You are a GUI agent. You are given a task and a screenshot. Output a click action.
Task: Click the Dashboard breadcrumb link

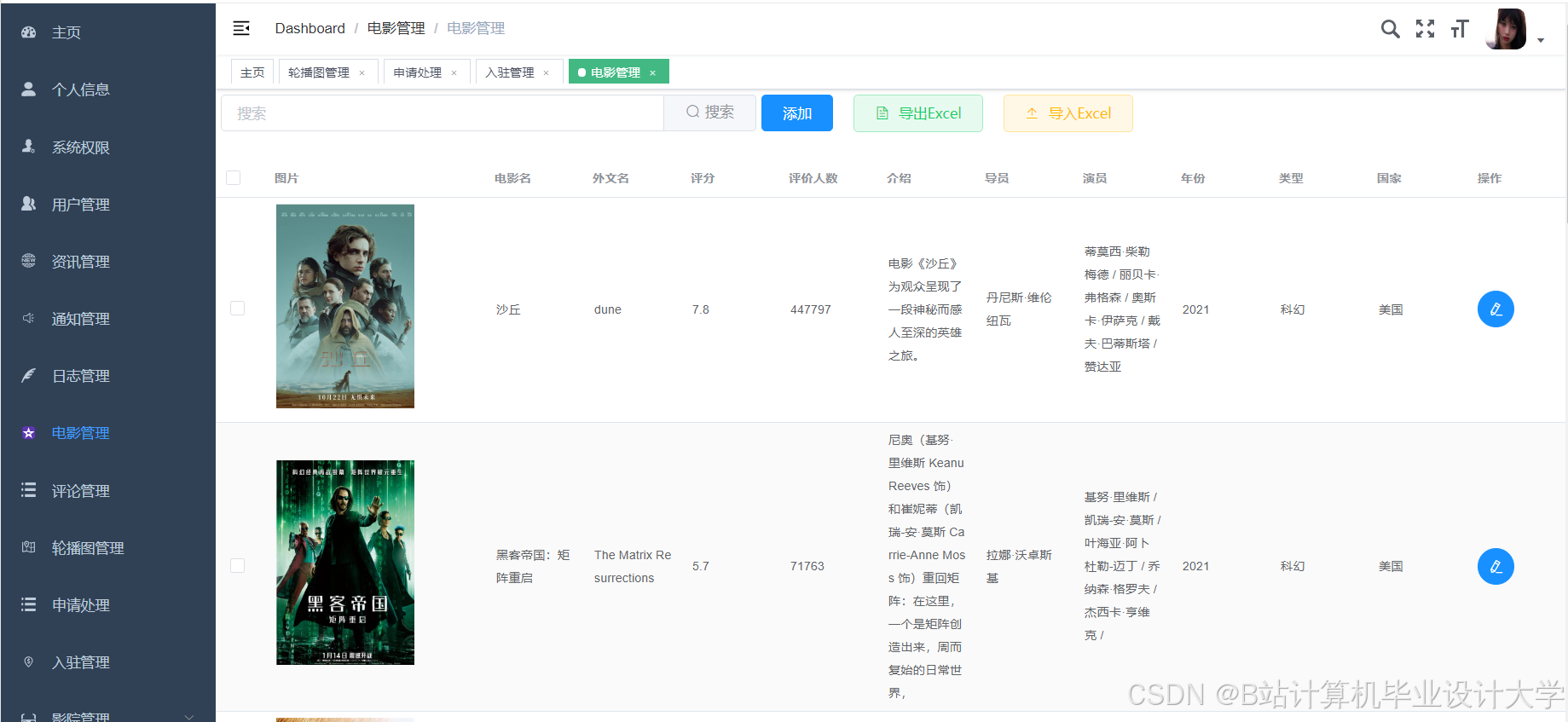point(310,28)
